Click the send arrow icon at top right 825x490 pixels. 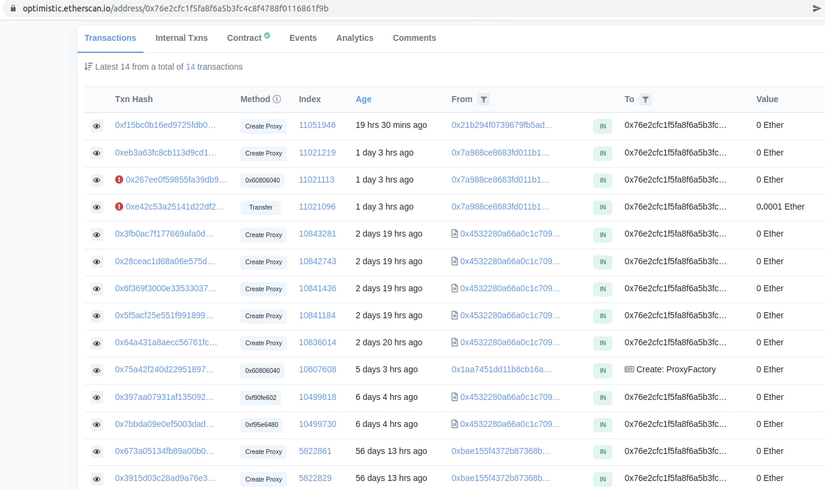(x=816, y=8)
